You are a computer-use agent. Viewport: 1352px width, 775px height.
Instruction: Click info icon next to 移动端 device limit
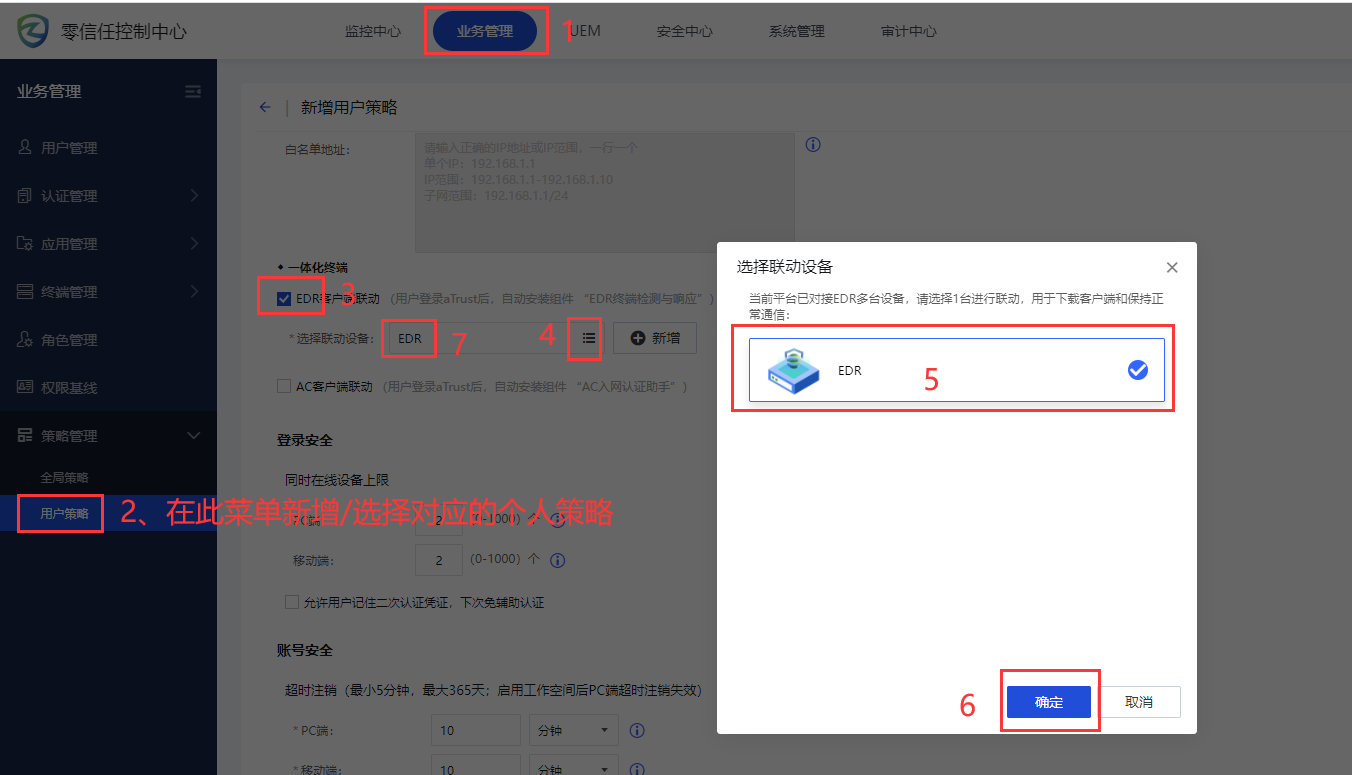[559, 560]
